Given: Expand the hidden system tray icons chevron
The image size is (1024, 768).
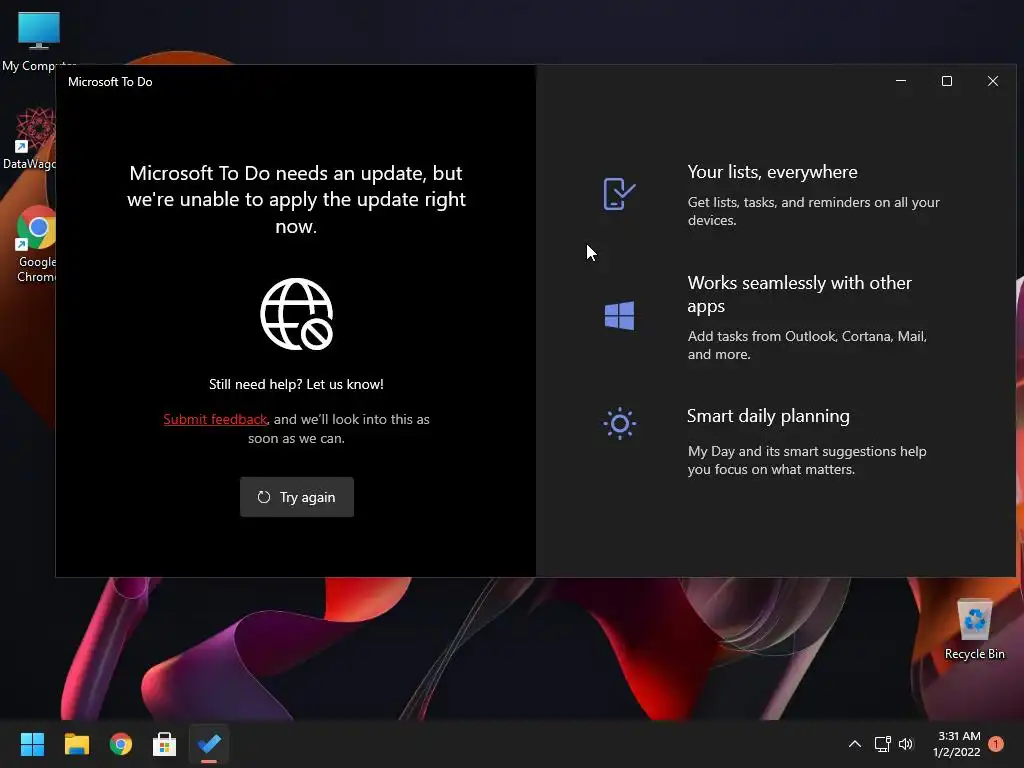Looking at the screenshot, I should point(854,744).
